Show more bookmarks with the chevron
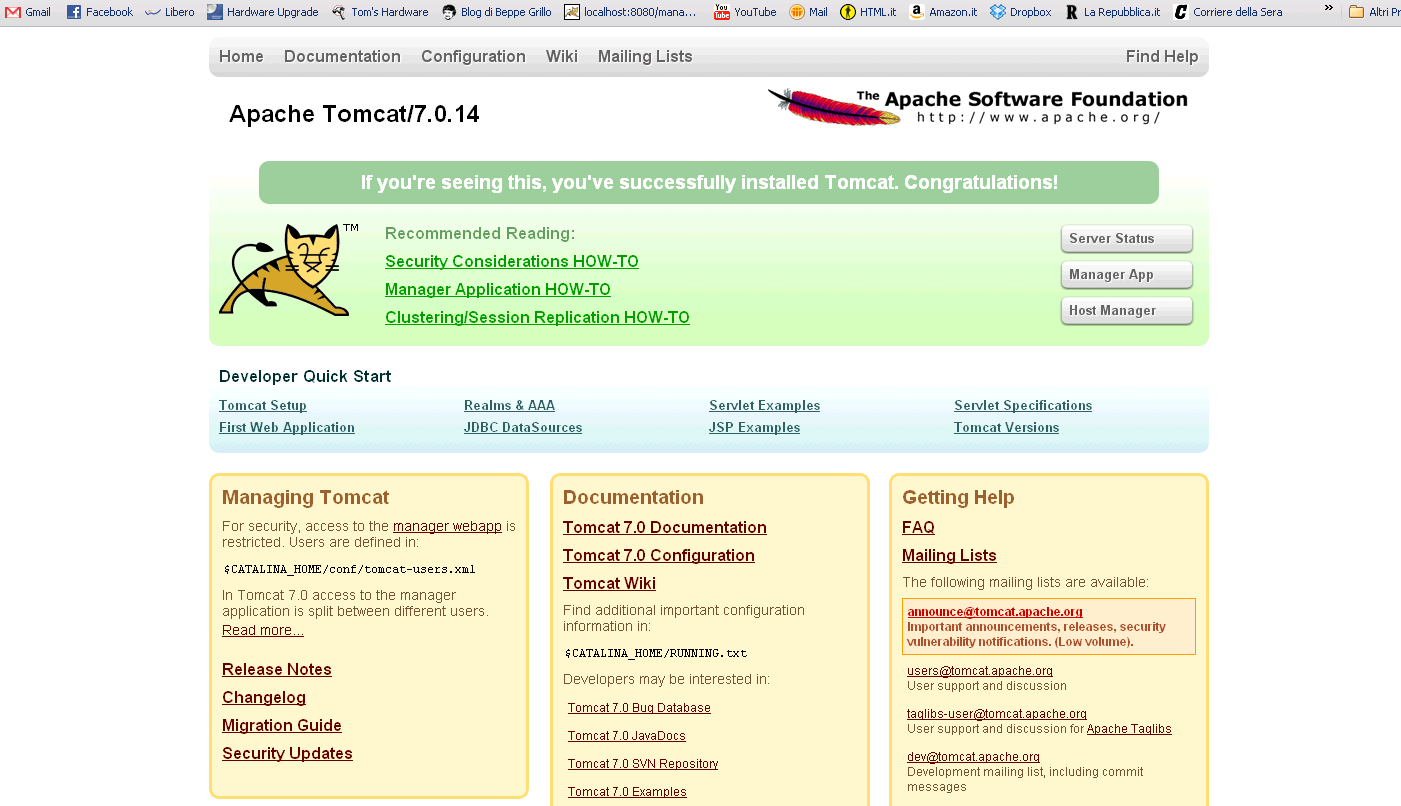The image size is (1401, 806). click(x=1329, y=8)
